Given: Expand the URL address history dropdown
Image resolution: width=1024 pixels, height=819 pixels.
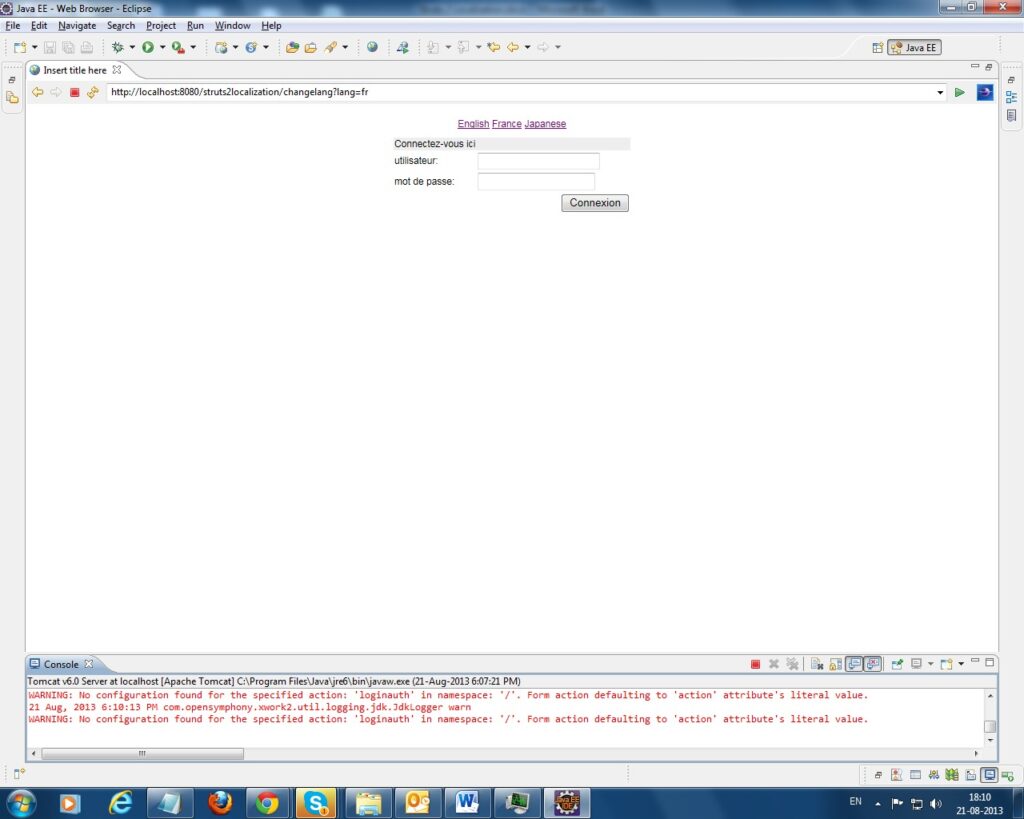Looking at the screenshot, I should pos(940,92).
